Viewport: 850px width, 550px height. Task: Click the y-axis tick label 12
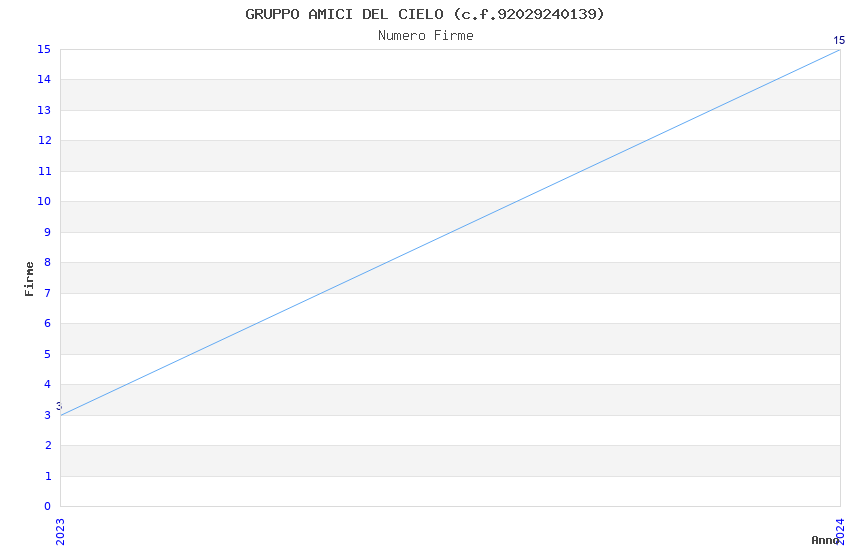pos(44,141)
